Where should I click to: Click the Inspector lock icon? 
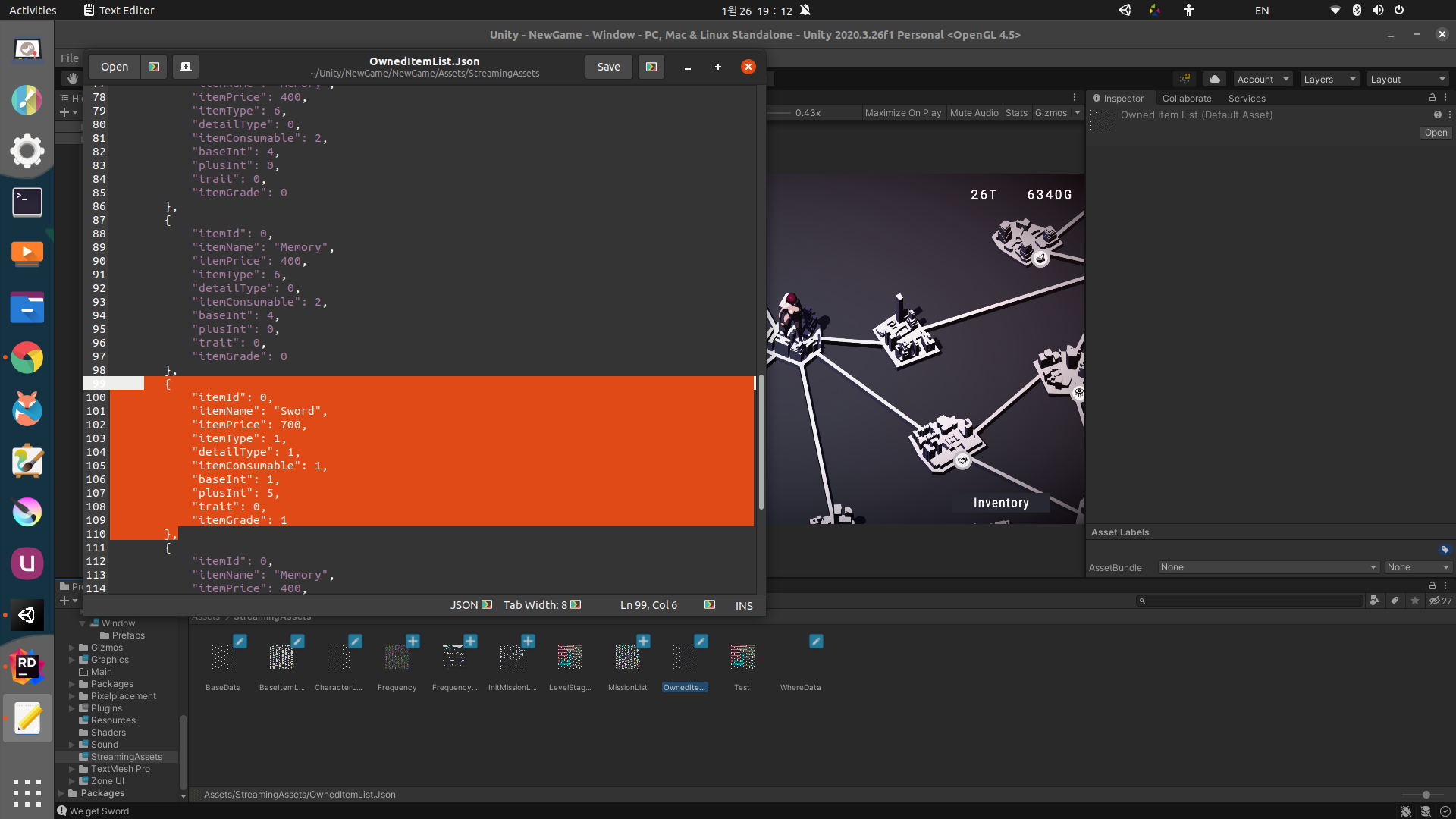click(x=1432, y=98)
